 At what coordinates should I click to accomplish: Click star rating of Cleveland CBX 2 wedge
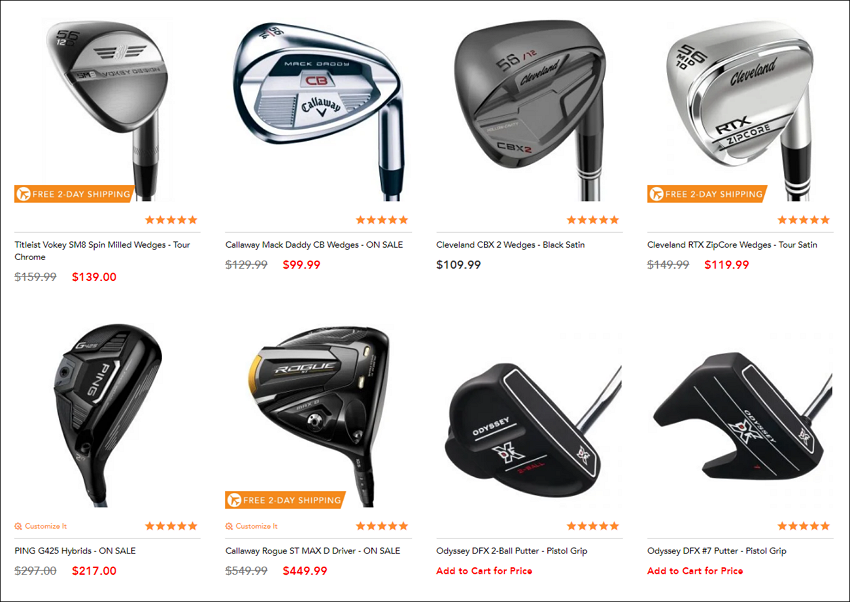[593, 220]
